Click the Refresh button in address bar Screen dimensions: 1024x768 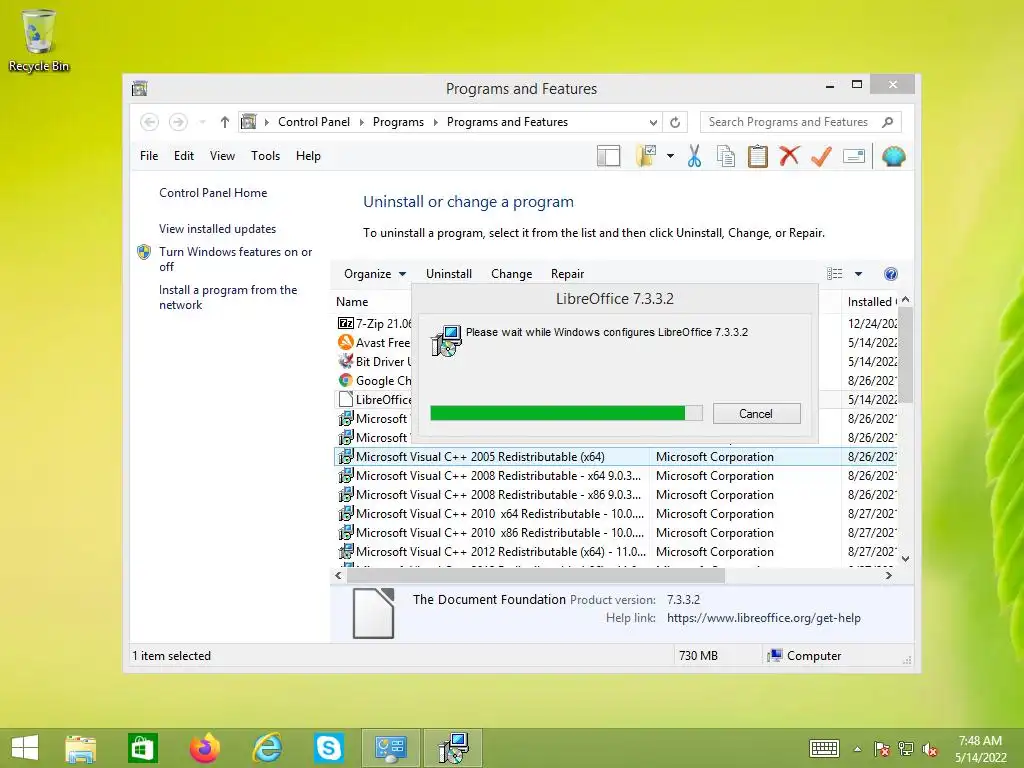(x=675, y=122)
